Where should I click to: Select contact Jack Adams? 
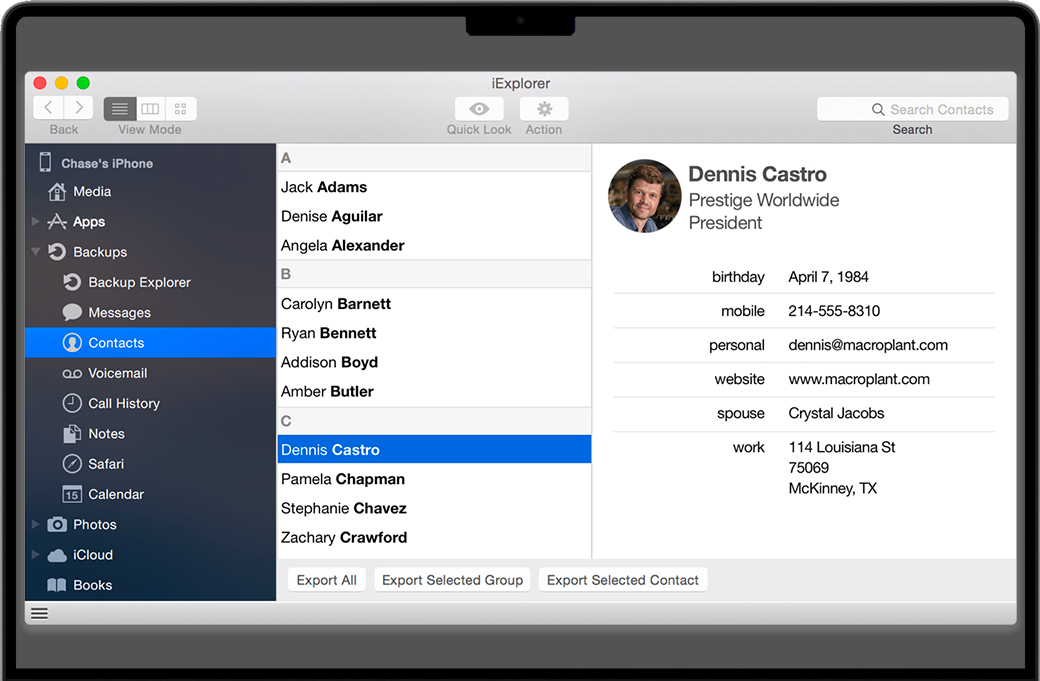[434, 187]
